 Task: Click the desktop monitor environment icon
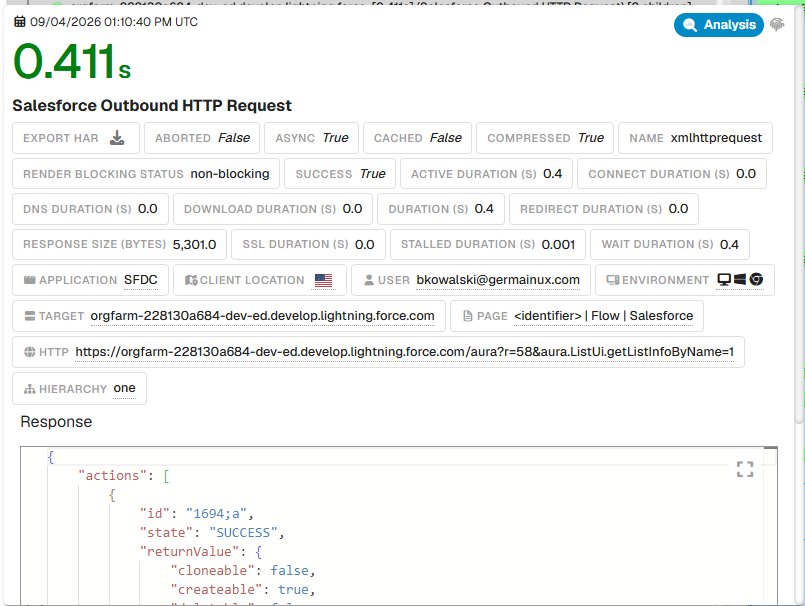(724, 279)
